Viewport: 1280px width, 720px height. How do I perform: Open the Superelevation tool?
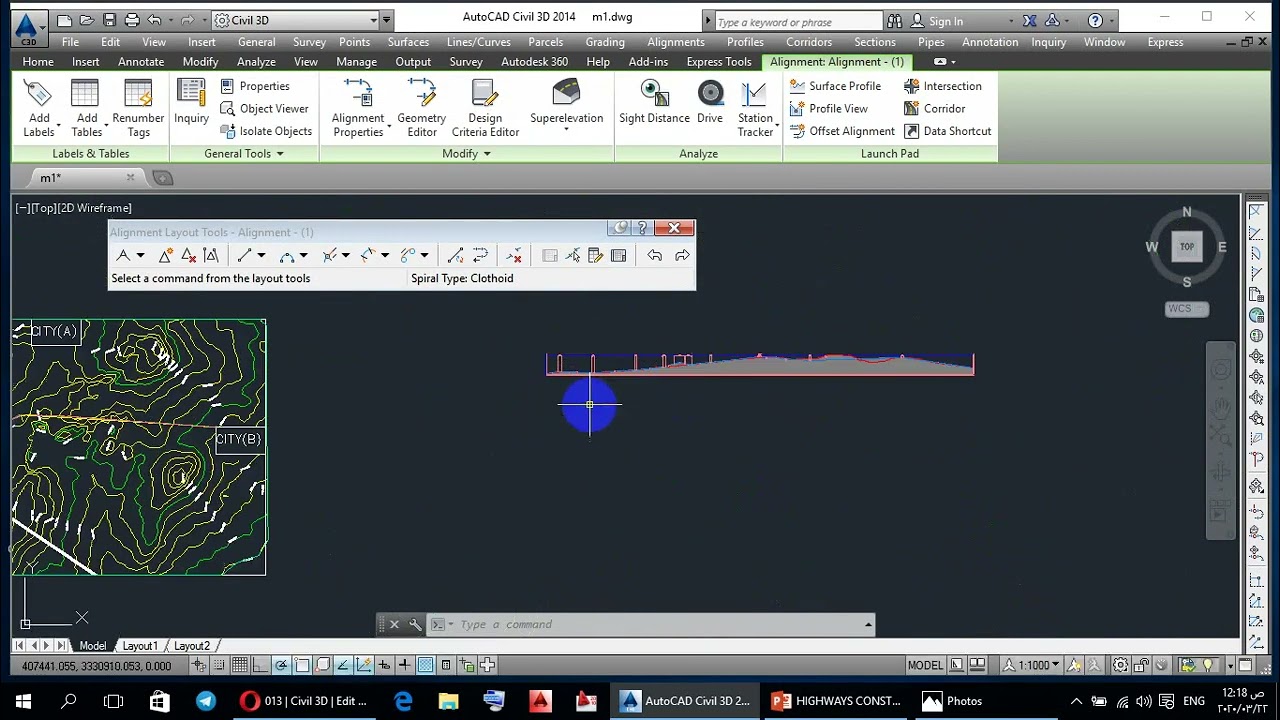click(x=566, y=105)
